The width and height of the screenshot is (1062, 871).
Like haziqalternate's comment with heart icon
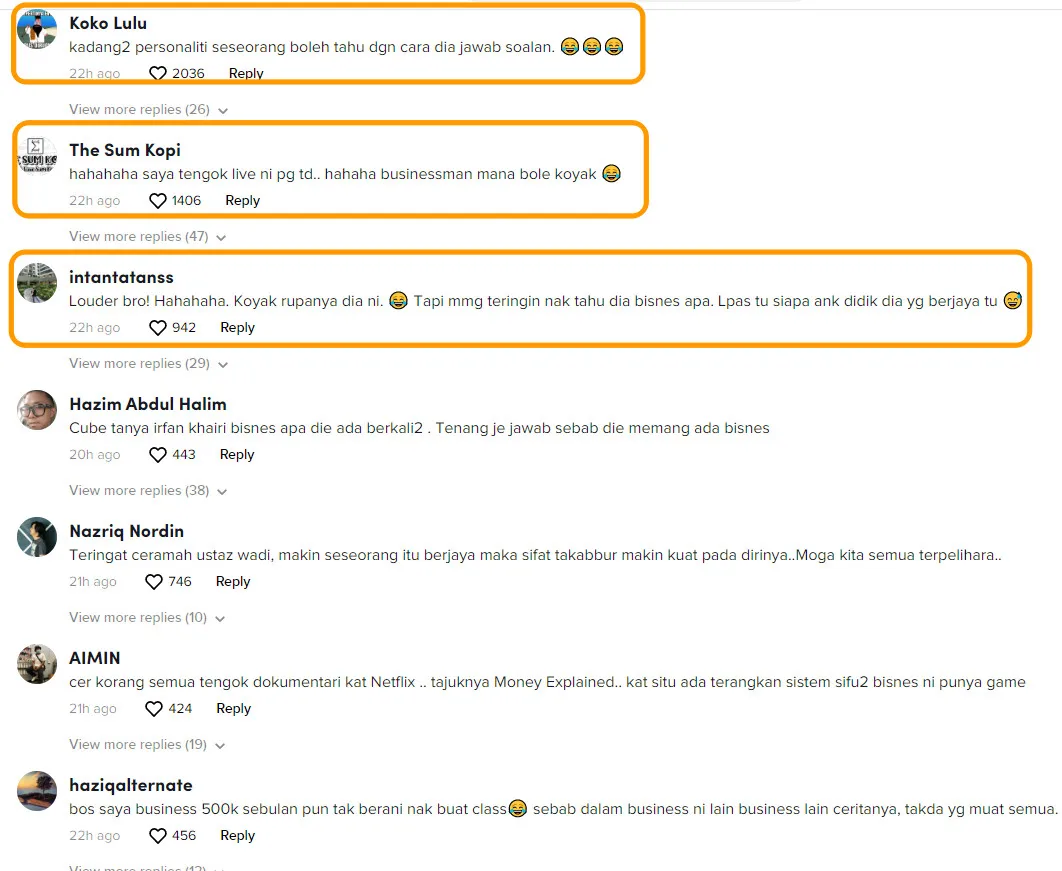click(158, 836)
